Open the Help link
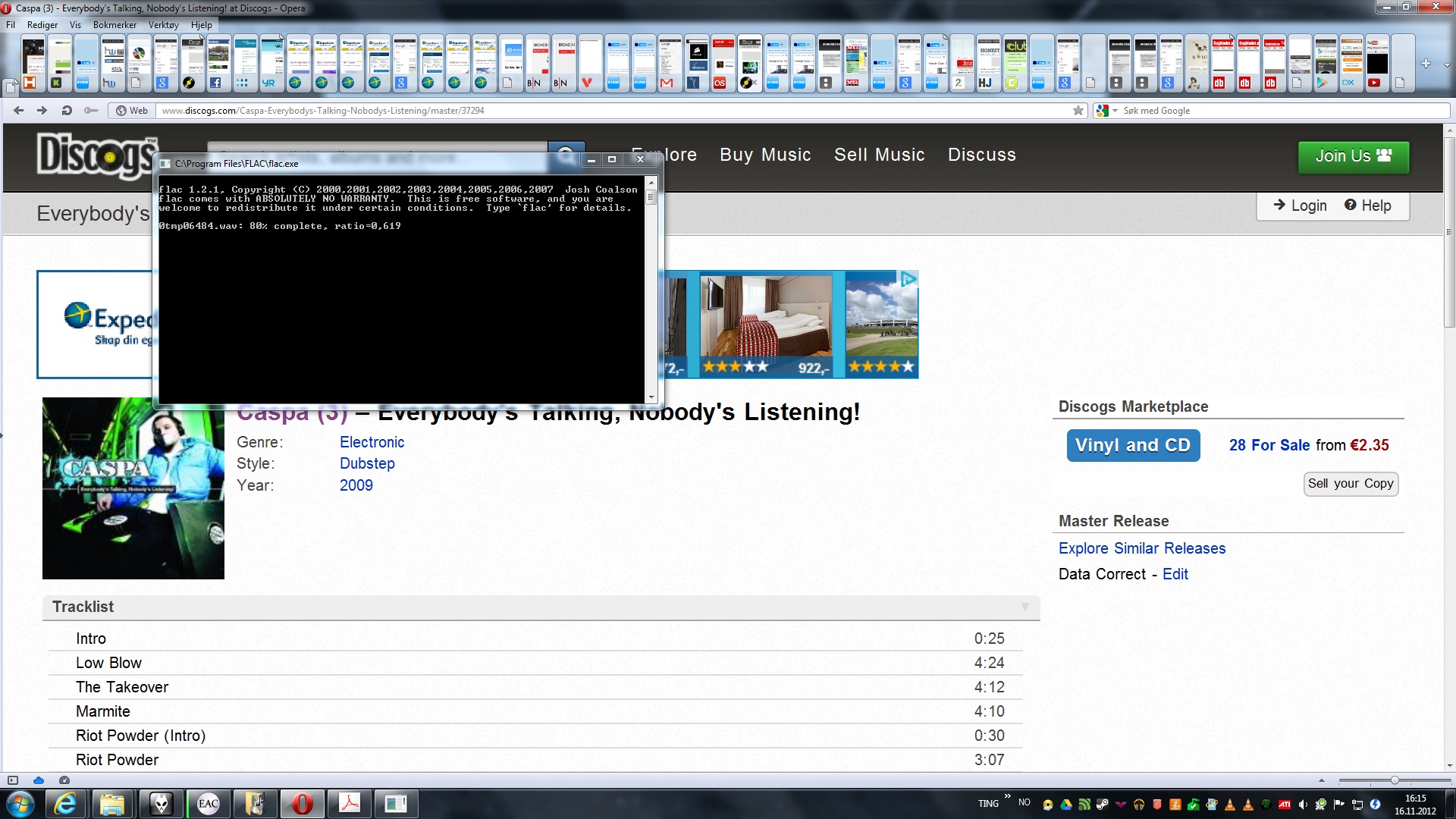The image size is (1456, 819). (1368, 206)
